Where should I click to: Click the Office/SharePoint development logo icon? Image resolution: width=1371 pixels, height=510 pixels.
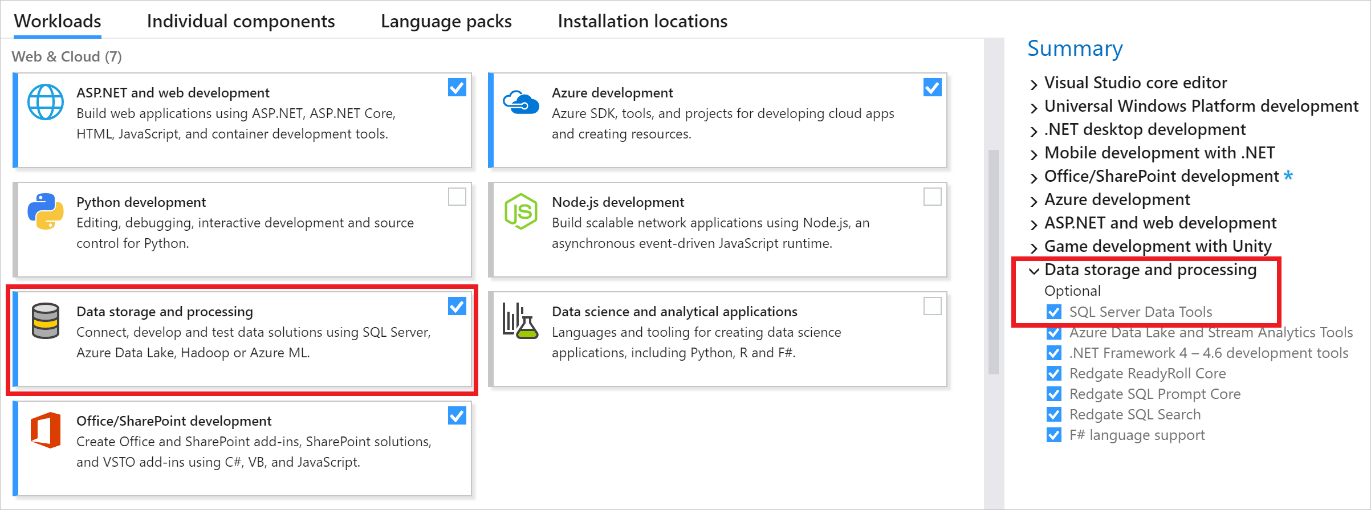tap(45, 431)
